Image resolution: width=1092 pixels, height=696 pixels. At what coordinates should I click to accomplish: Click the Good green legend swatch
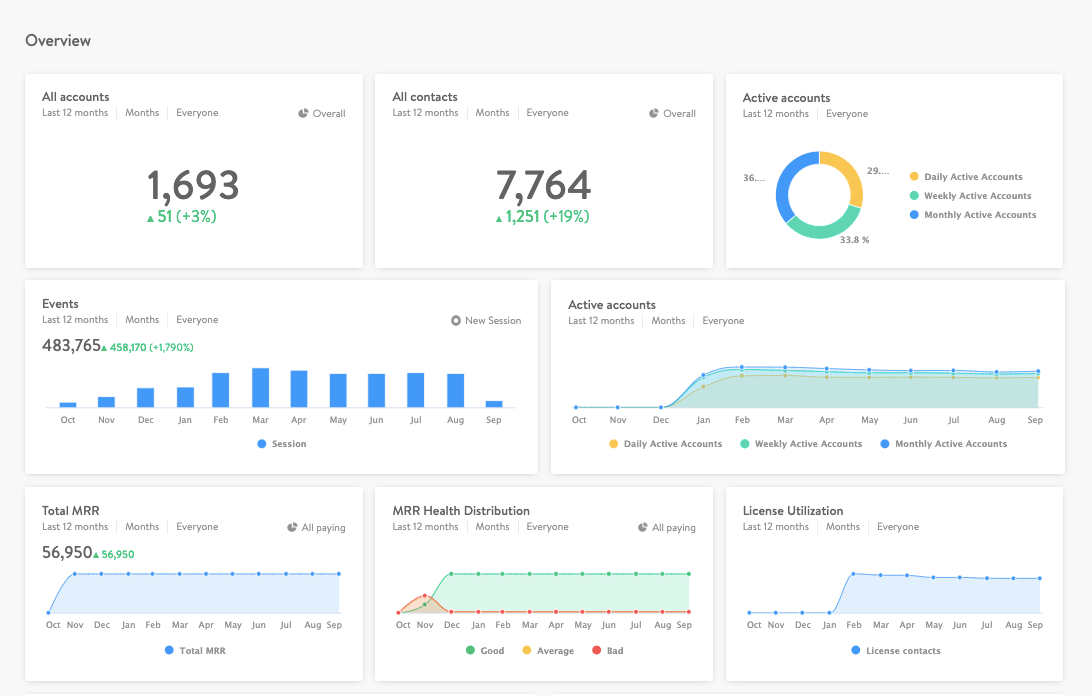tap(472, 650)
